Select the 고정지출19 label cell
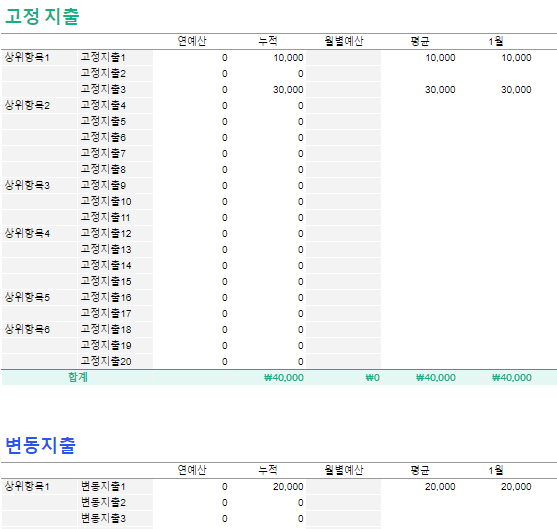Image resolution: width=557 pixels, height=529 pixels. click(x=115, y=345)
